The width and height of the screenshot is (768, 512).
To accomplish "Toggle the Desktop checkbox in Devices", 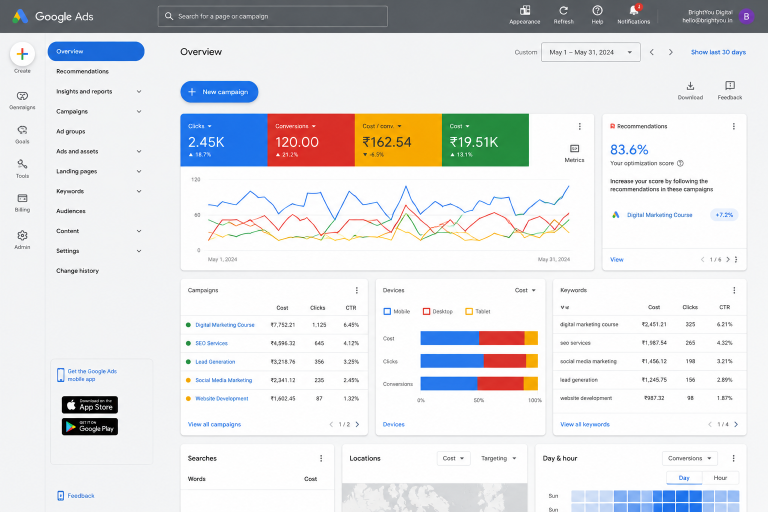I will tap(426, 312).
